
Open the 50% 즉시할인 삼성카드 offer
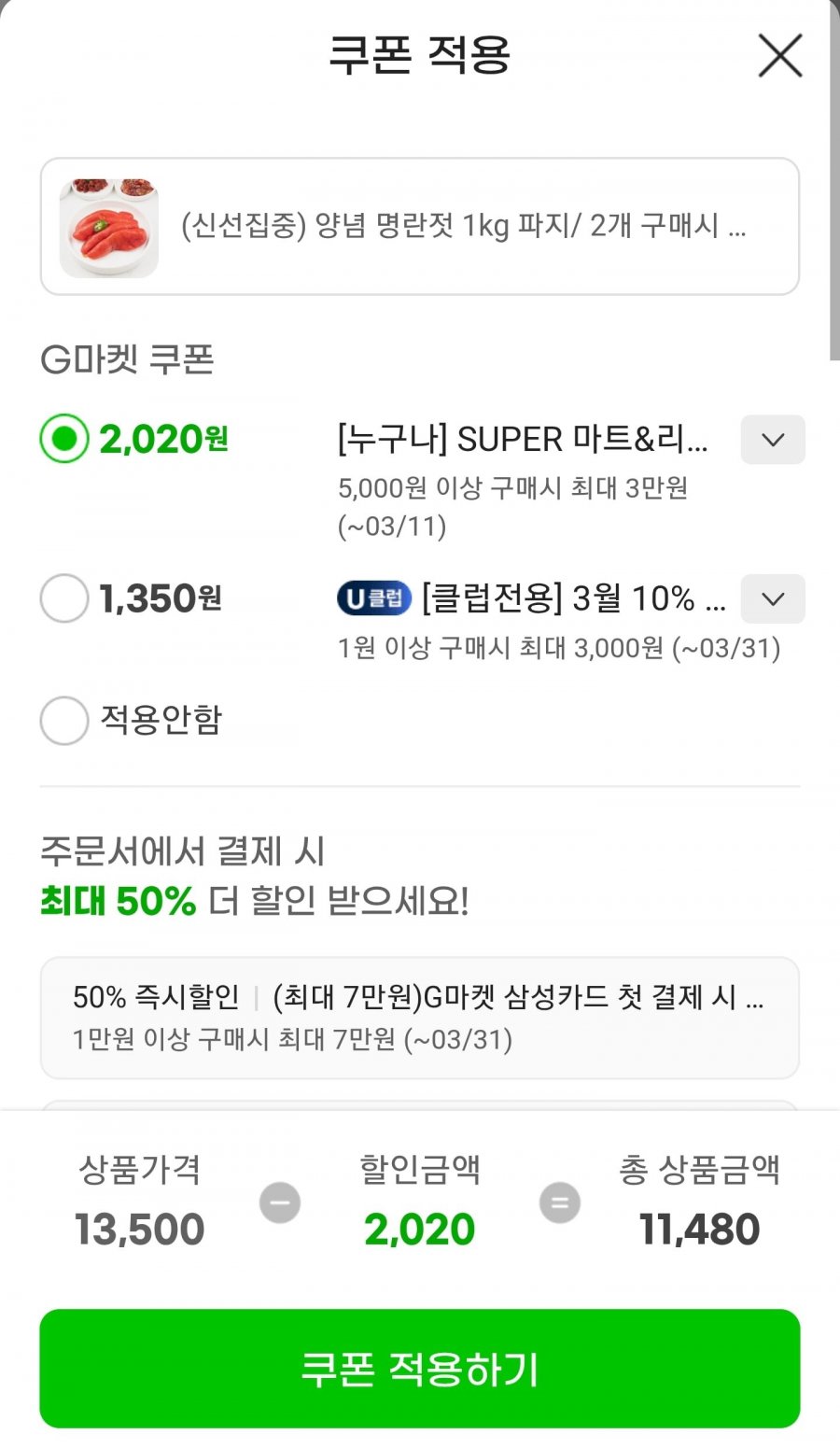click(x=420, y=1018)
